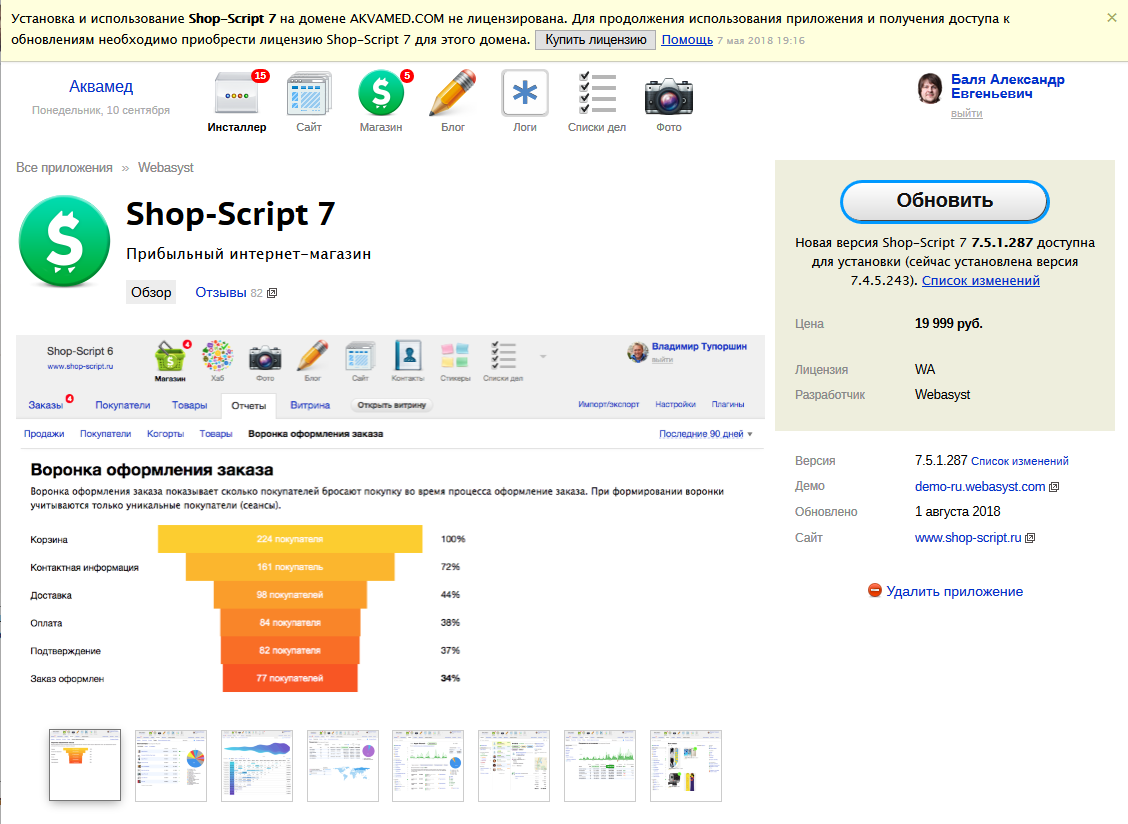Select the second screenshot thumbnail
This screenshot has width=1128, height=824.
point(171,765)
